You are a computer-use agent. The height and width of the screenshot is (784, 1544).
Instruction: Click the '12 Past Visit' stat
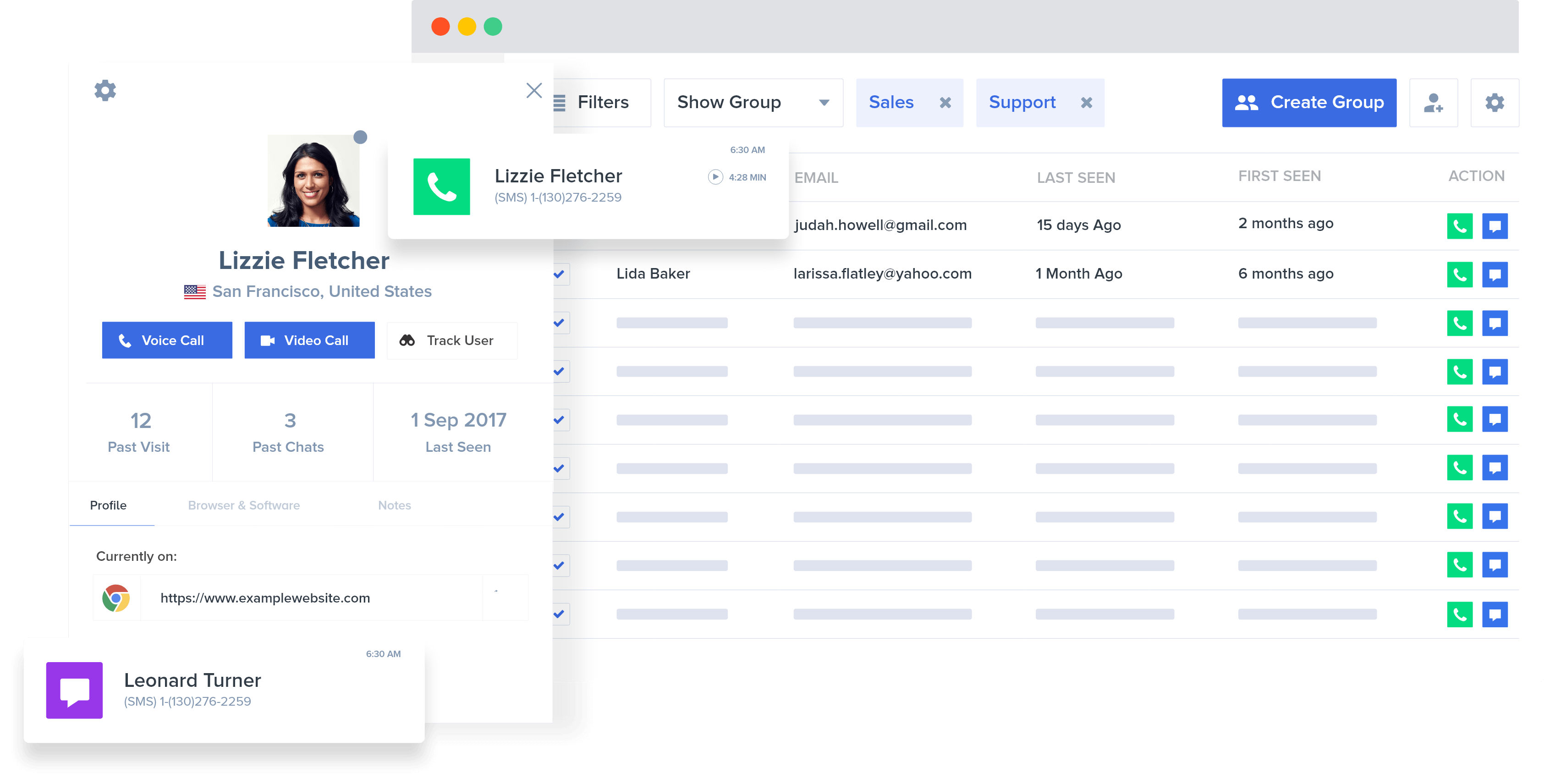[140, 432]
